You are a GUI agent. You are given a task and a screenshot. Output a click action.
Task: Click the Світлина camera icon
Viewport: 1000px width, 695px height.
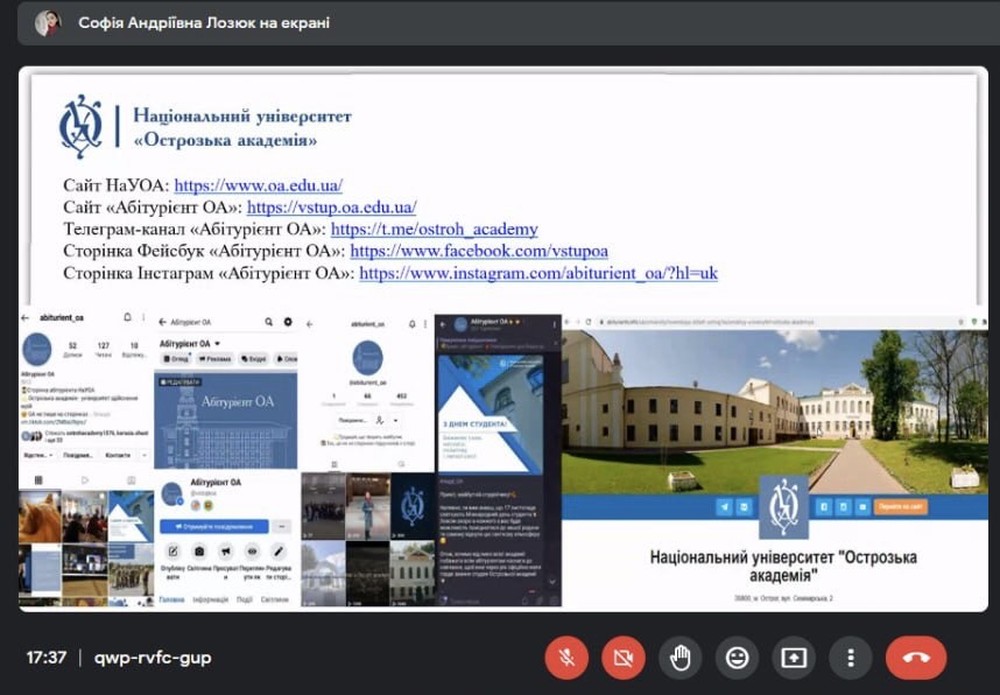pos(199,551)
